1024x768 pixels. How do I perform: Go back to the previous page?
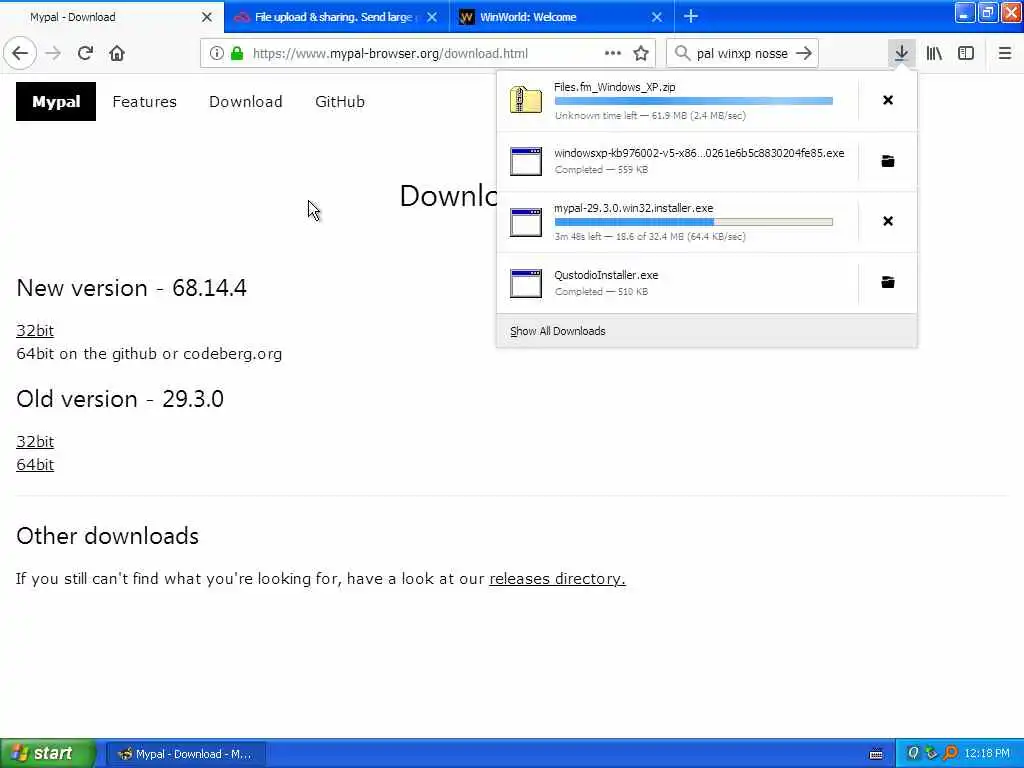20,54
